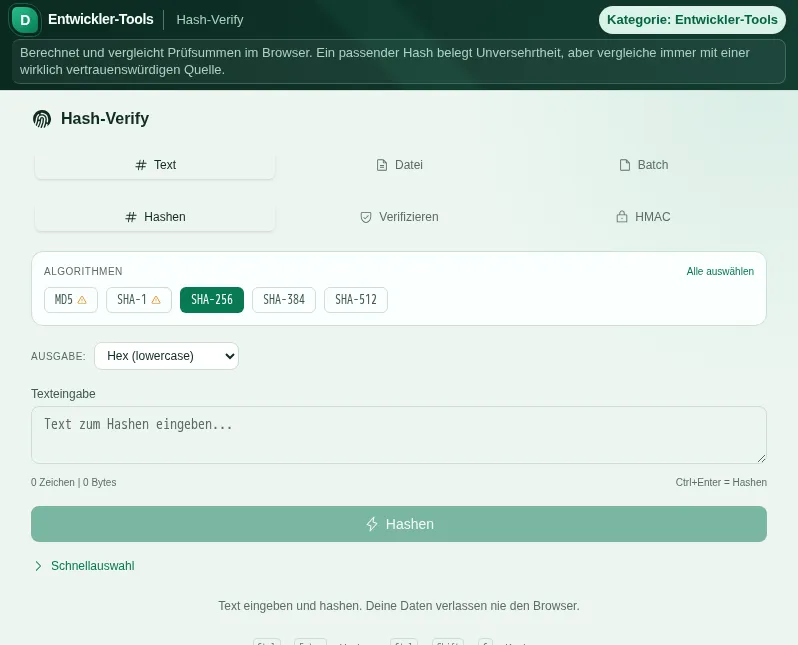Click the textarea resize handle corner
798x645 pixels.
coord(761,458)
